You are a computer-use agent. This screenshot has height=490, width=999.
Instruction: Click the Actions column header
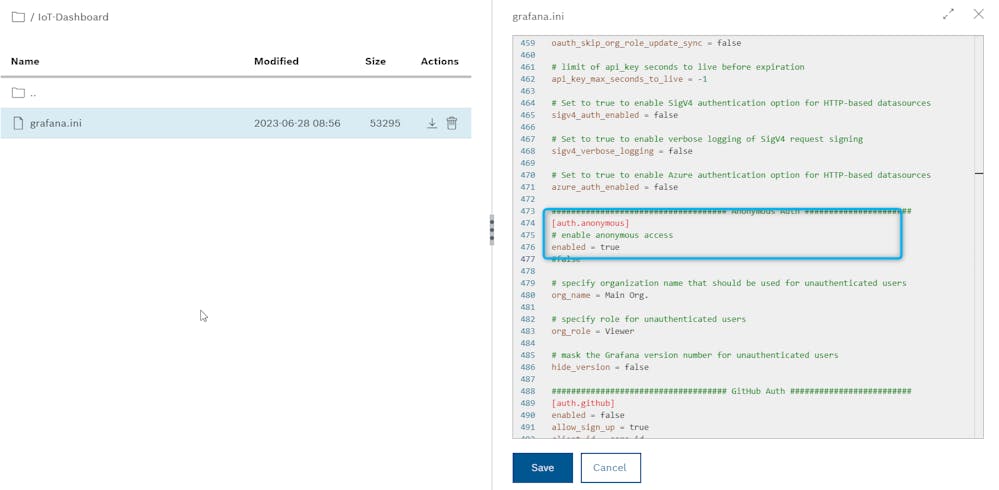tap(440, 61)
